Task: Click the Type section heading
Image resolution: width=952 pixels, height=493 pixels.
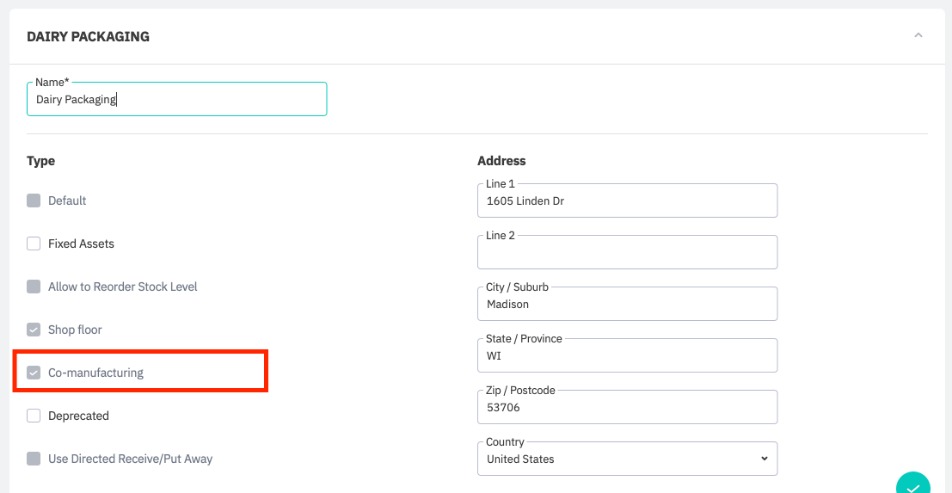Action: click(41, 161)
